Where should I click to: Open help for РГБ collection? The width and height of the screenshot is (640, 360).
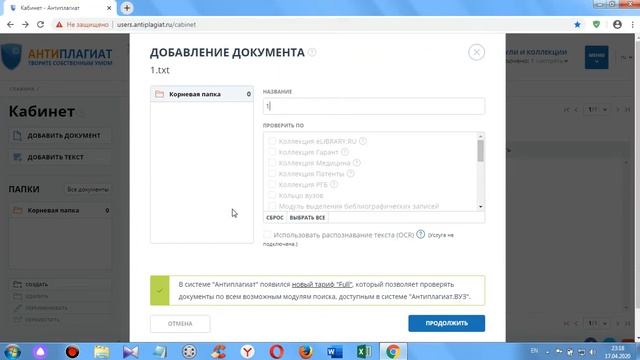333,184
